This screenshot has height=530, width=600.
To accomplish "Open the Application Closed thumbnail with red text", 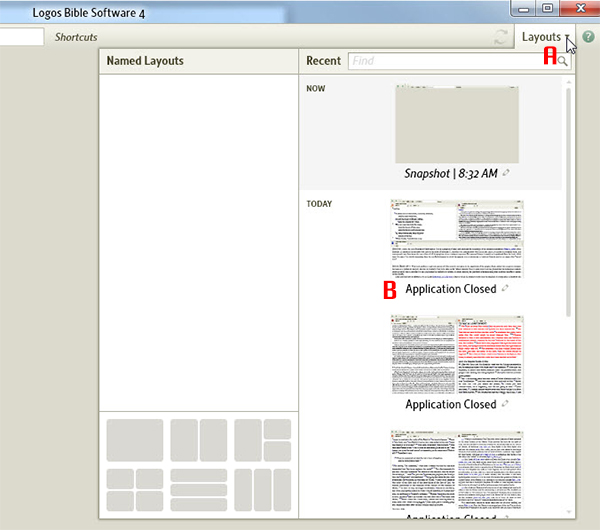I will coord(457,354).
